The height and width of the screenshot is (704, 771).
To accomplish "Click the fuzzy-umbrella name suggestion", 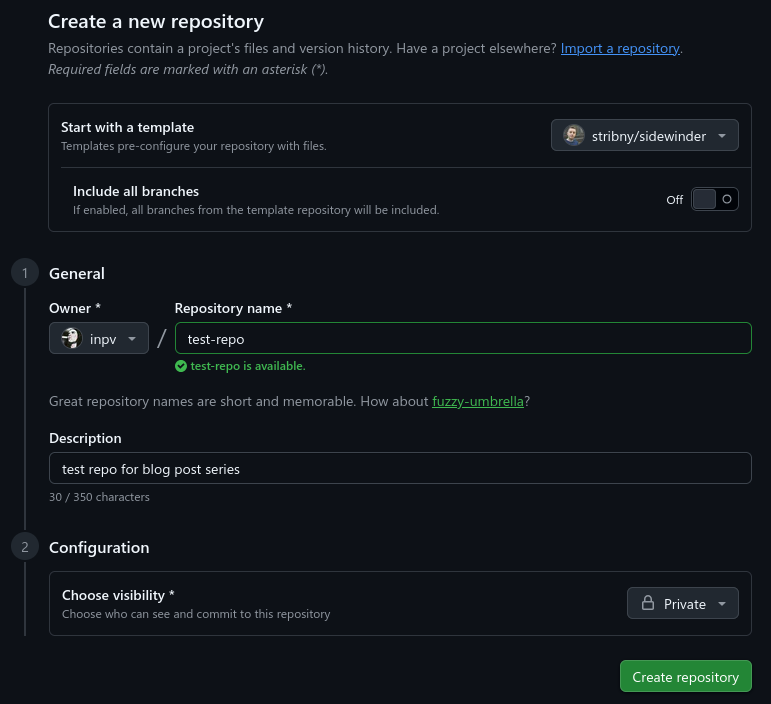I will [x=477, y=401].
